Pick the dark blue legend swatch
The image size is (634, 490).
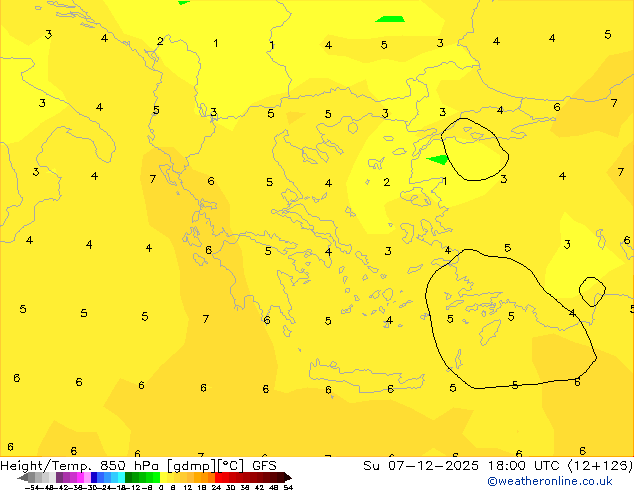[94, 477]
